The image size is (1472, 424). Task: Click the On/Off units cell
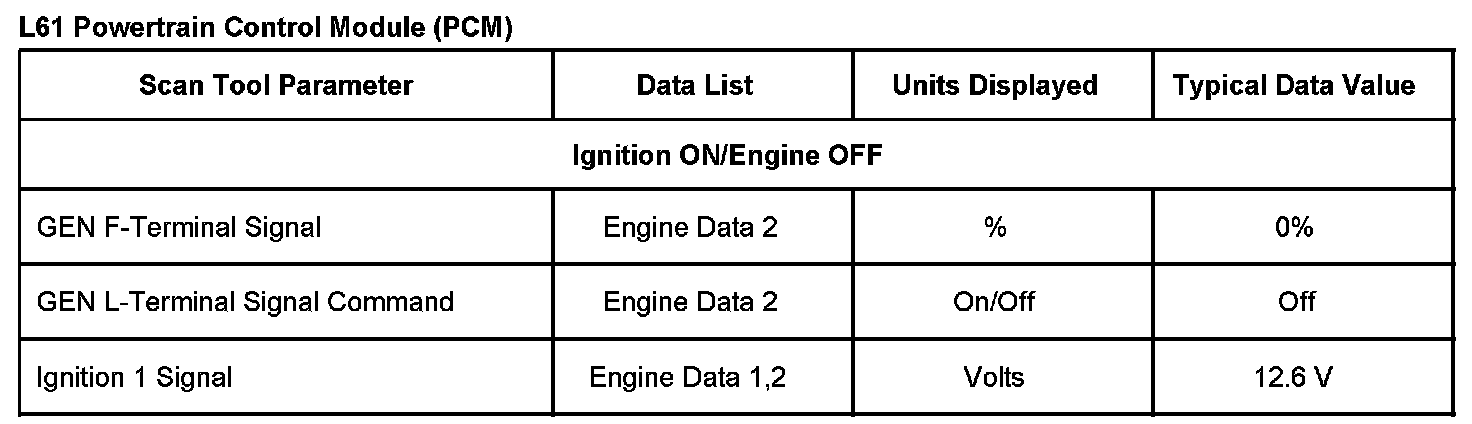tap(994, 301)
